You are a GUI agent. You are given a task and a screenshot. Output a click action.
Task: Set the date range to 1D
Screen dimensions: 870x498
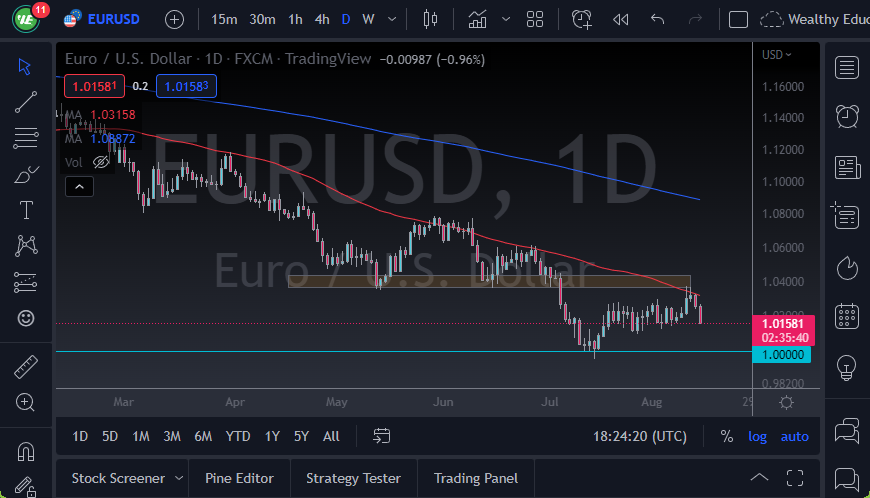click(80, 436)
